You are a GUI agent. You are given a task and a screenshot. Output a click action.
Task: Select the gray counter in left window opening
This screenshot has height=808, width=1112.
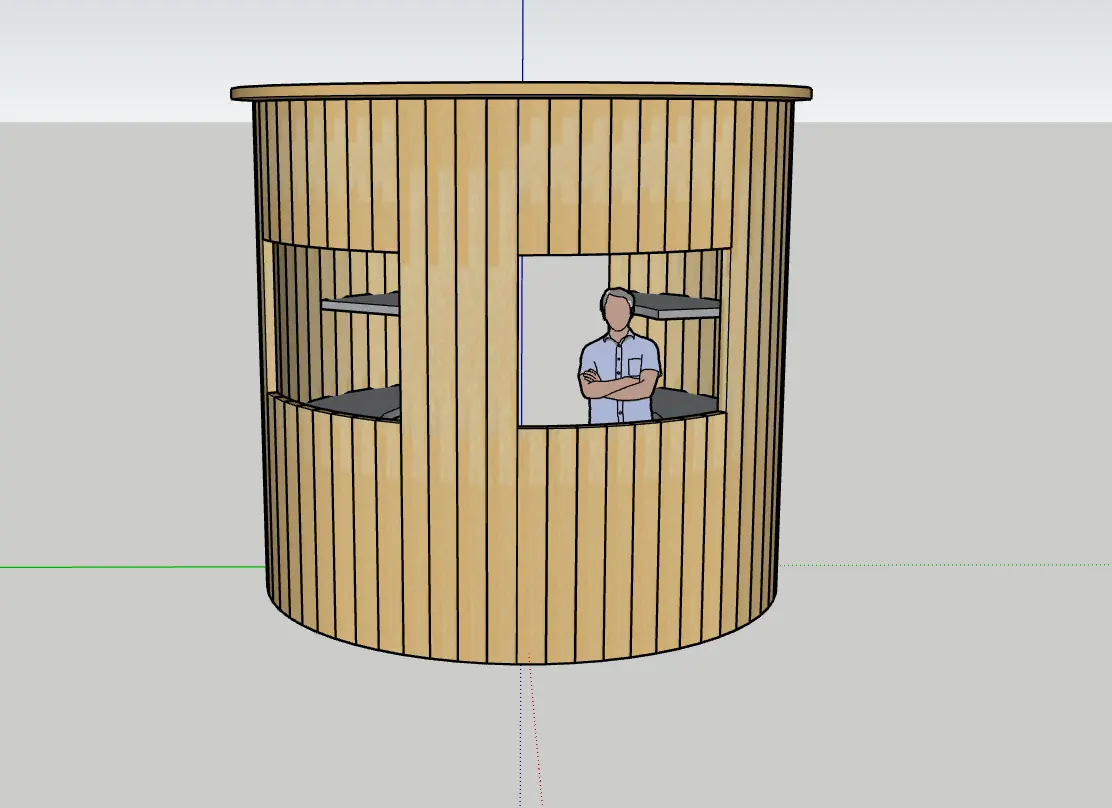pos(357,404)
